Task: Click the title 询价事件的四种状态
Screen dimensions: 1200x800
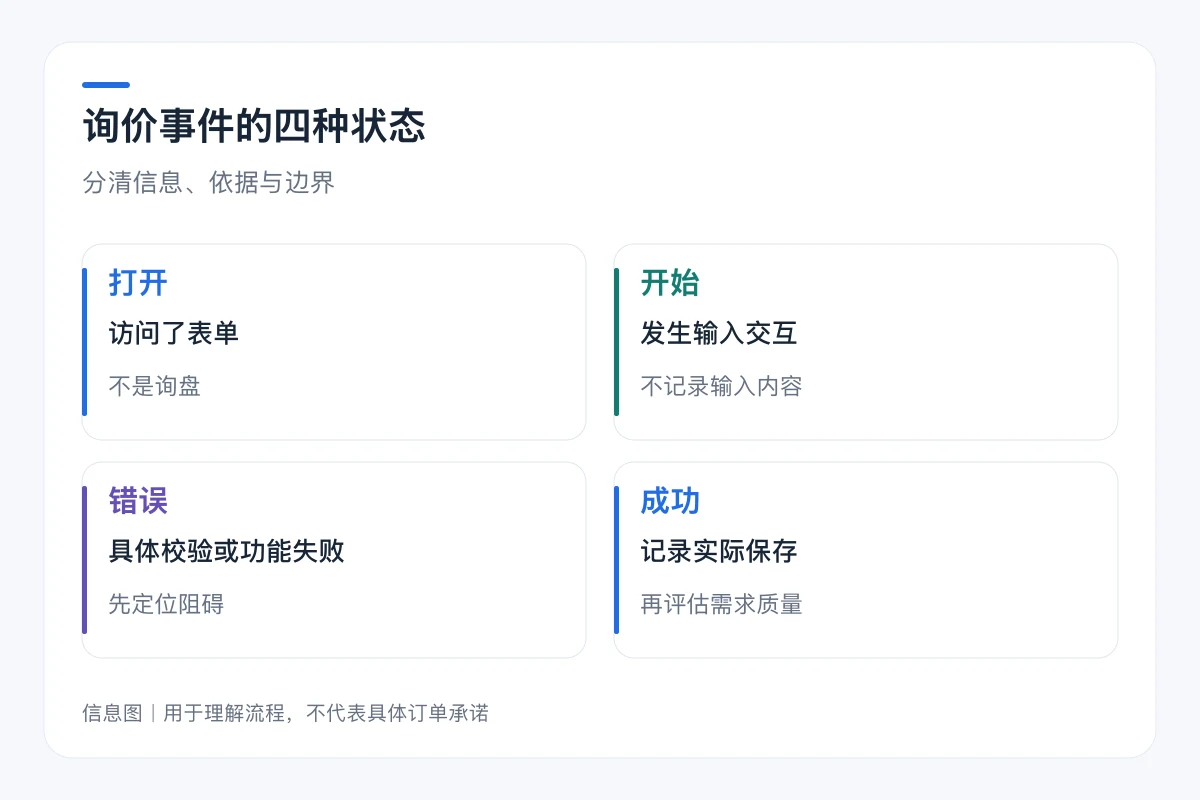Action: [x=254, y=127]
